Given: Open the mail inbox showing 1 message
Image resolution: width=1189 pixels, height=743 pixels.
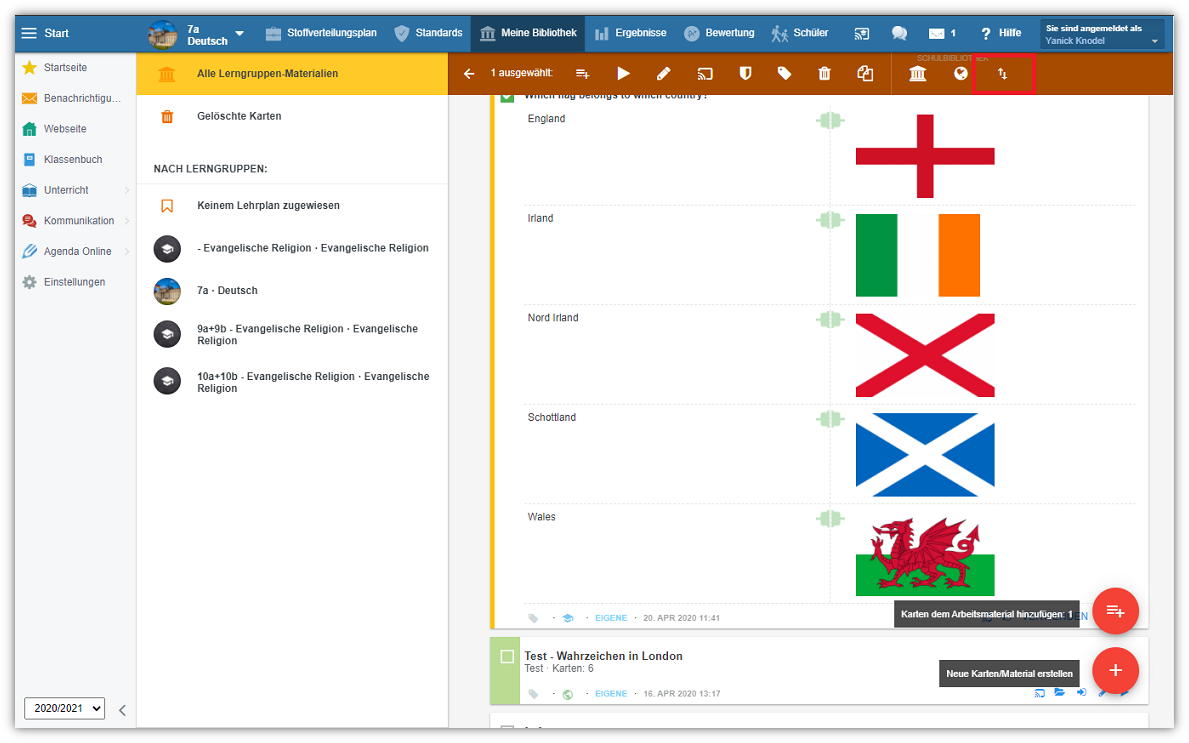Looking at the screenshot, I should click(942, 33).
